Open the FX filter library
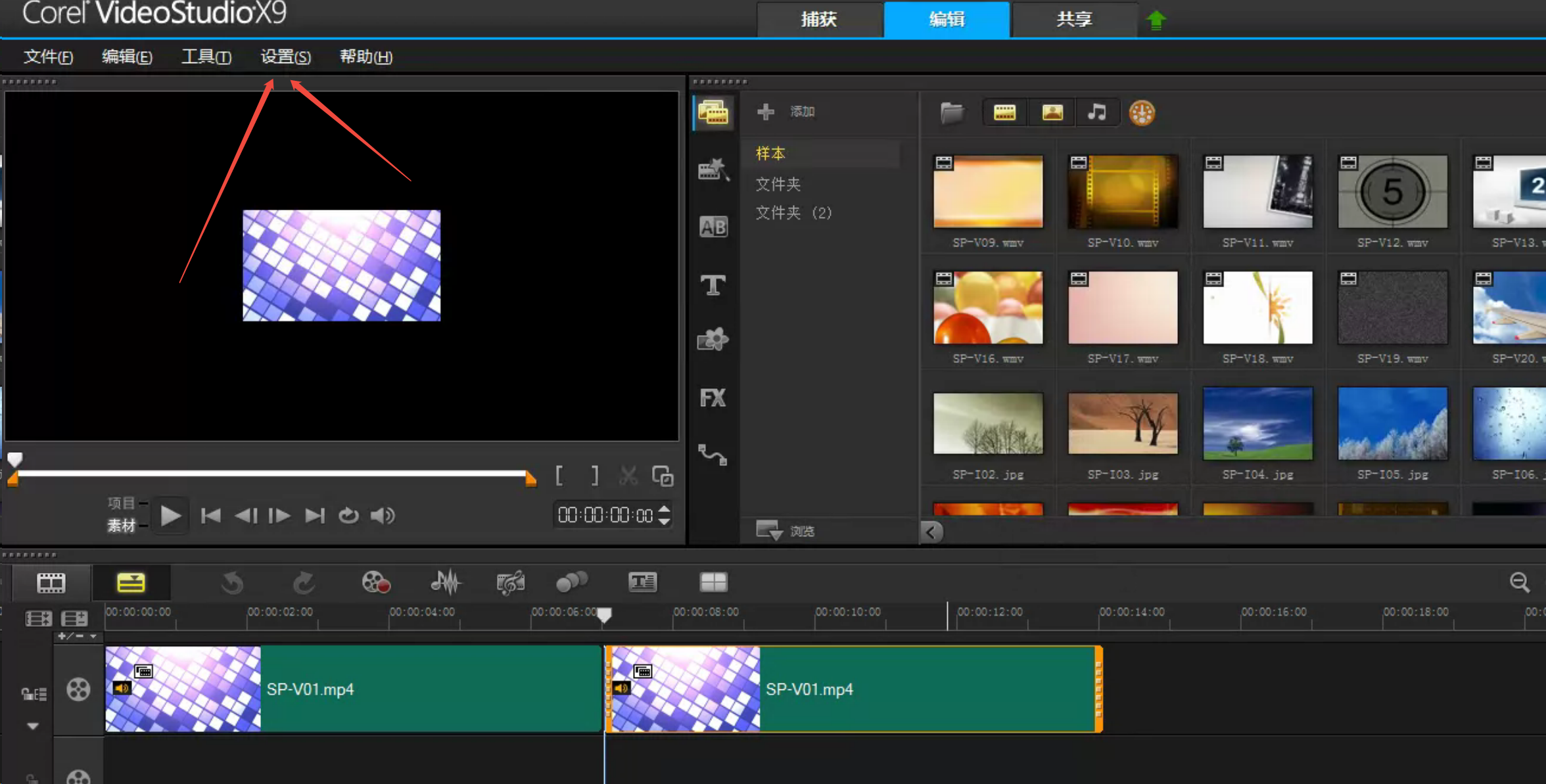Viewport: 1546px width, 784px height. pyautogui.click(x=713, y=398)
